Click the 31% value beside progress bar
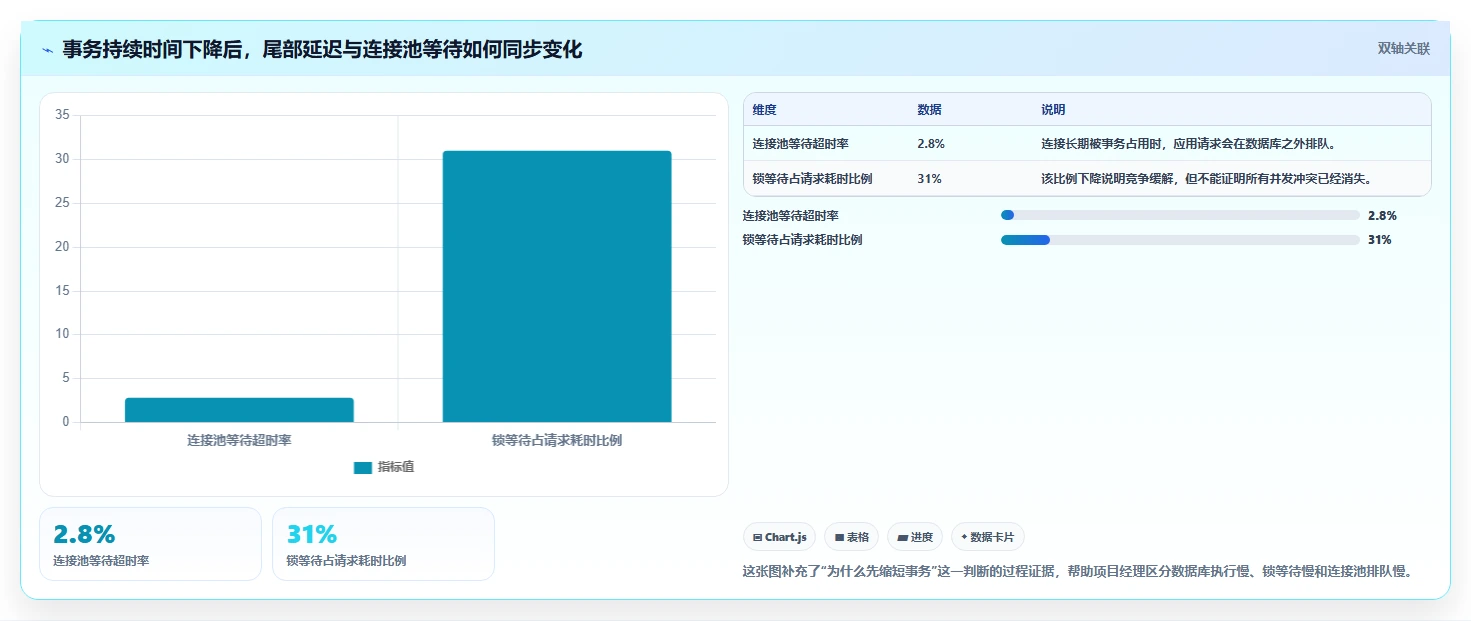 (1380, 240)
